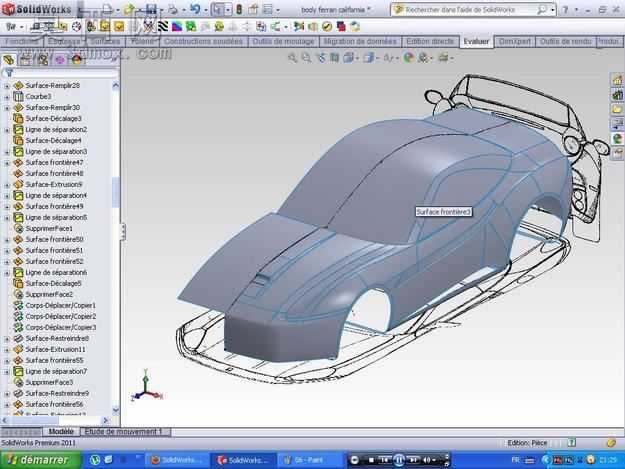Open Etude de mouvement 1 tab

click(x=124, y=432)
